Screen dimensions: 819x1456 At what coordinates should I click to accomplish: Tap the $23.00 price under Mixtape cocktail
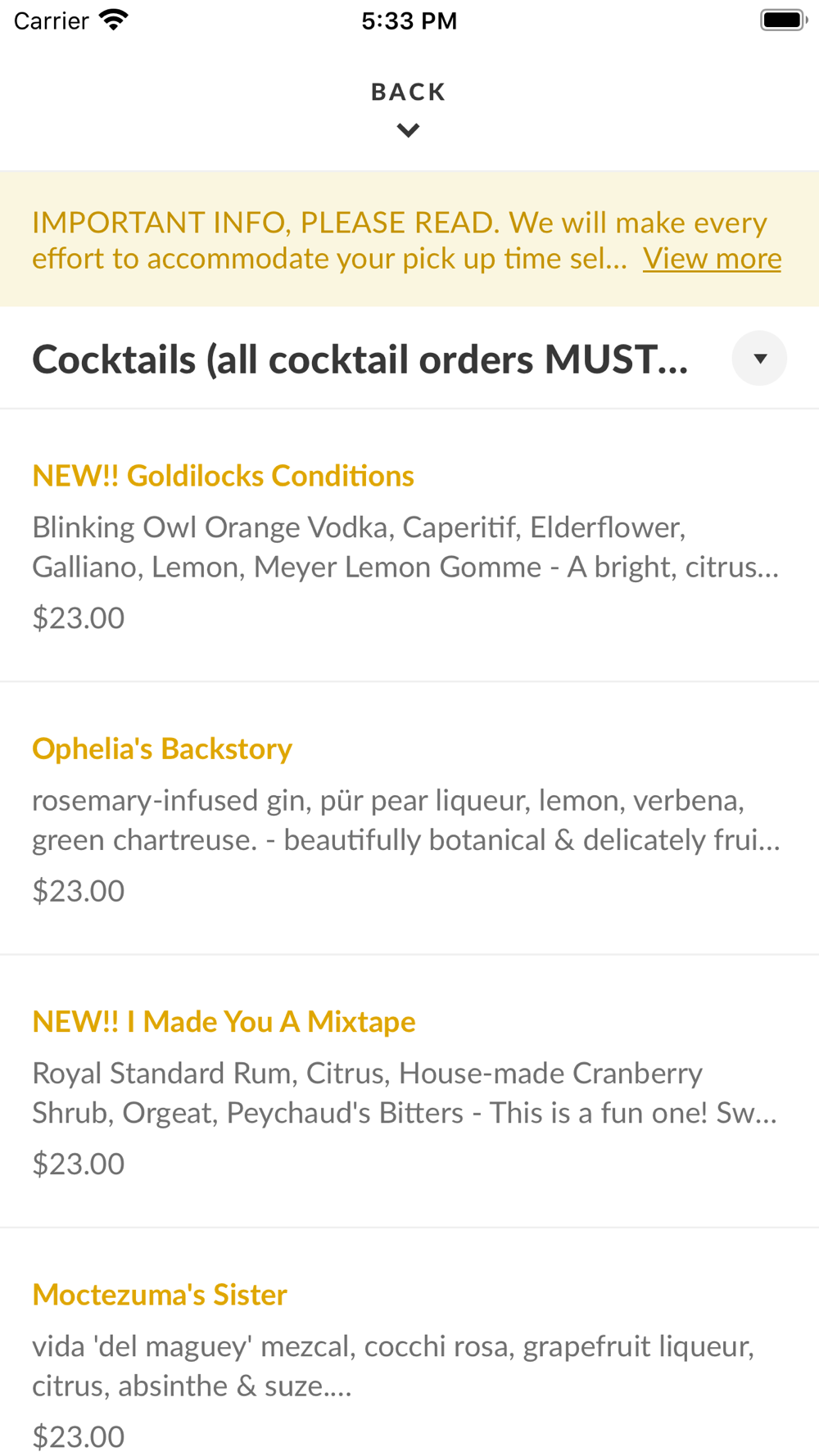[79, 1164]
